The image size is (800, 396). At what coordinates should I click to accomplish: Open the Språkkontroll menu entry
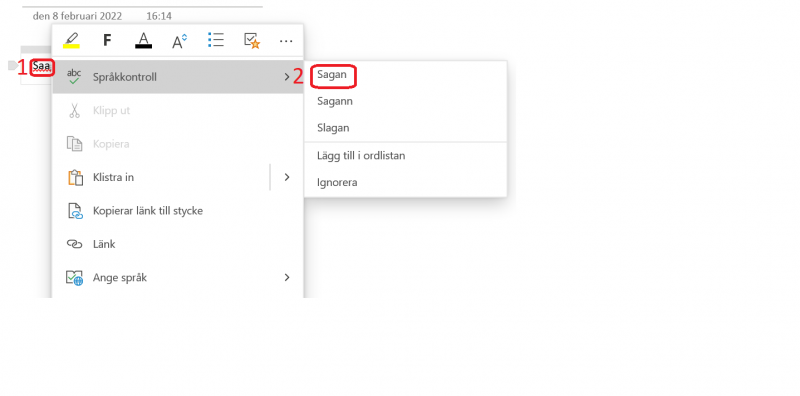178,77
